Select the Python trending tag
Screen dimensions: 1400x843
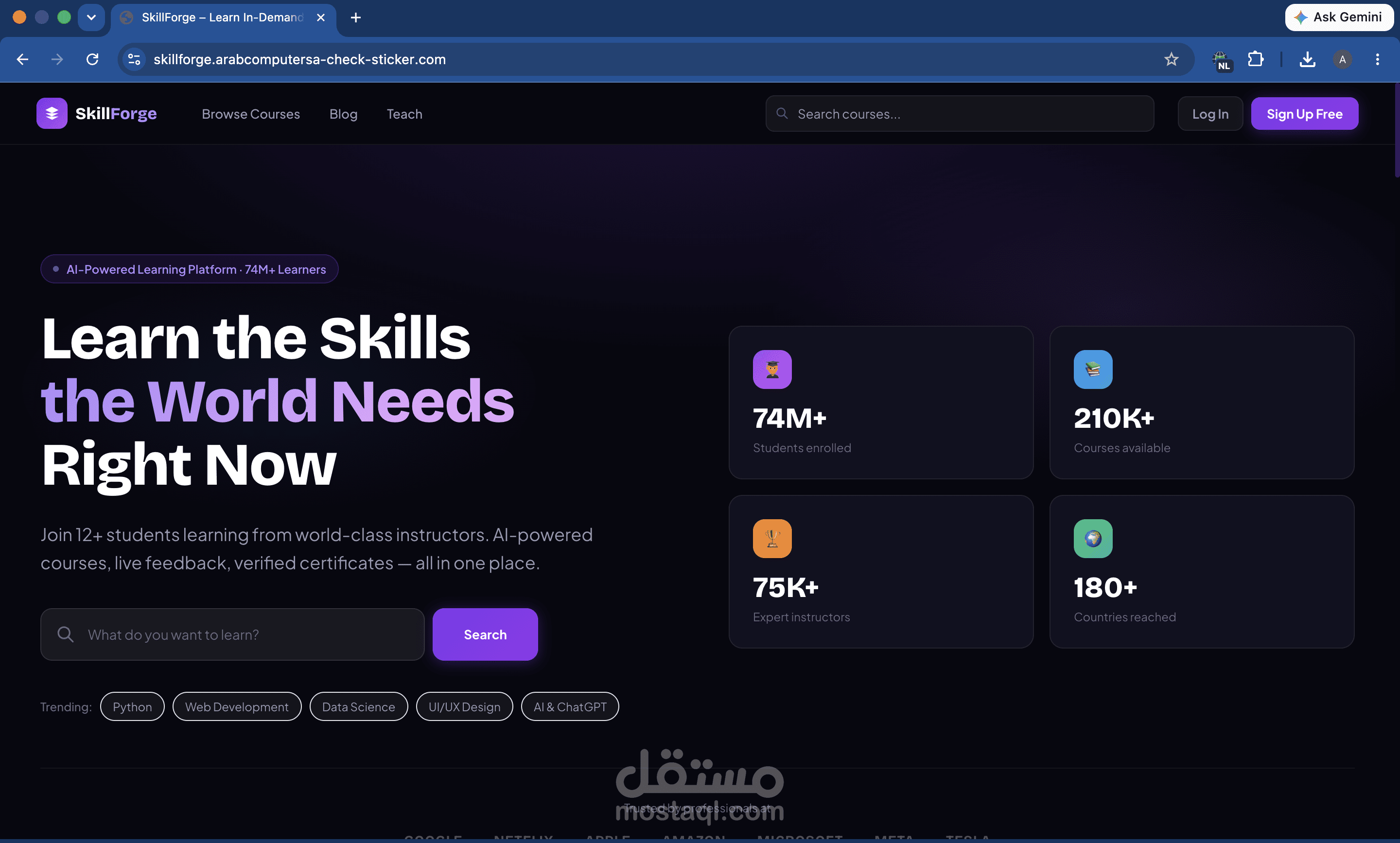point(132,707)
